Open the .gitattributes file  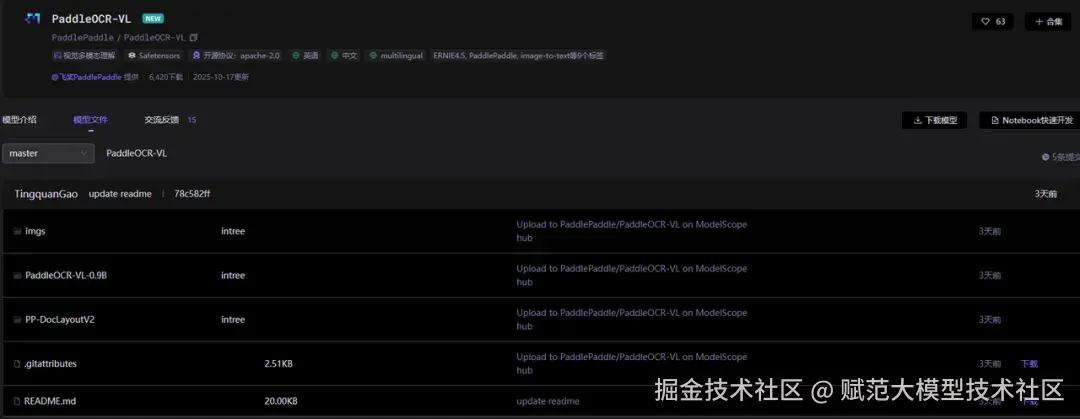pyautogui.click(x=50, y=364)
